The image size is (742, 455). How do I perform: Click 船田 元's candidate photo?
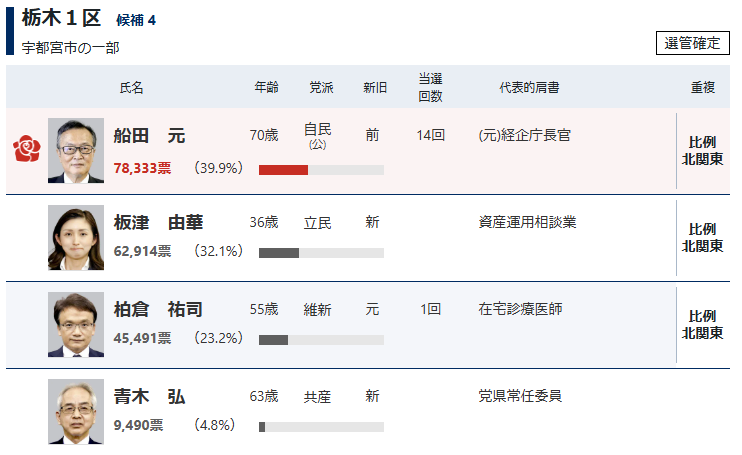[x=75, y=151]
